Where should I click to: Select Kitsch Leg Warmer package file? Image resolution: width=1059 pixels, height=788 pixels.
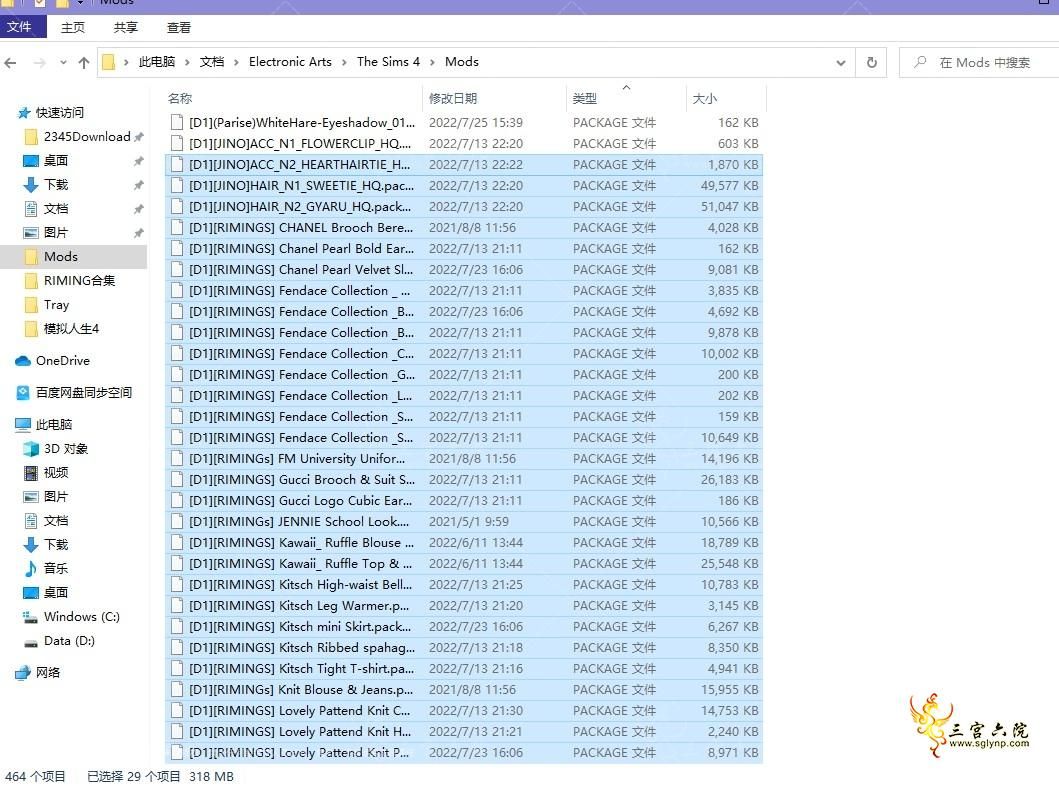tap(464, 605)
